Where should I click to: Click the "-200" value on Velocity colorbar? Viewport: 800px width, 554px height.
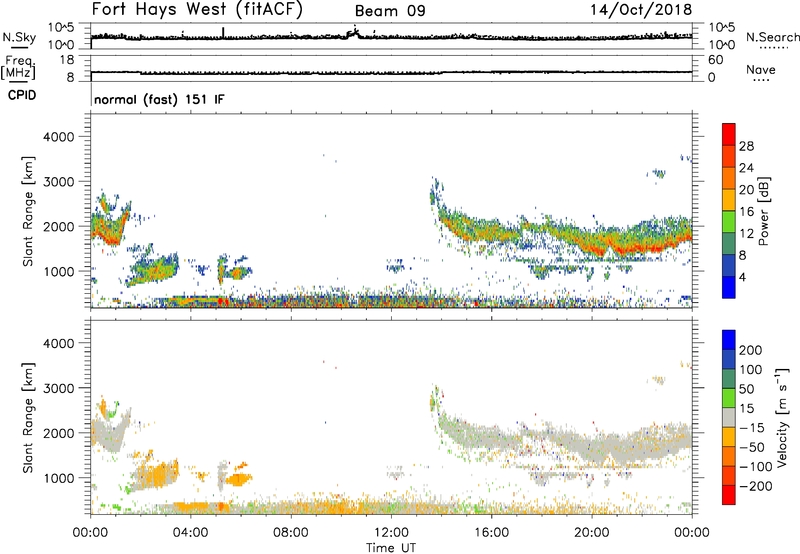(755, 486)
